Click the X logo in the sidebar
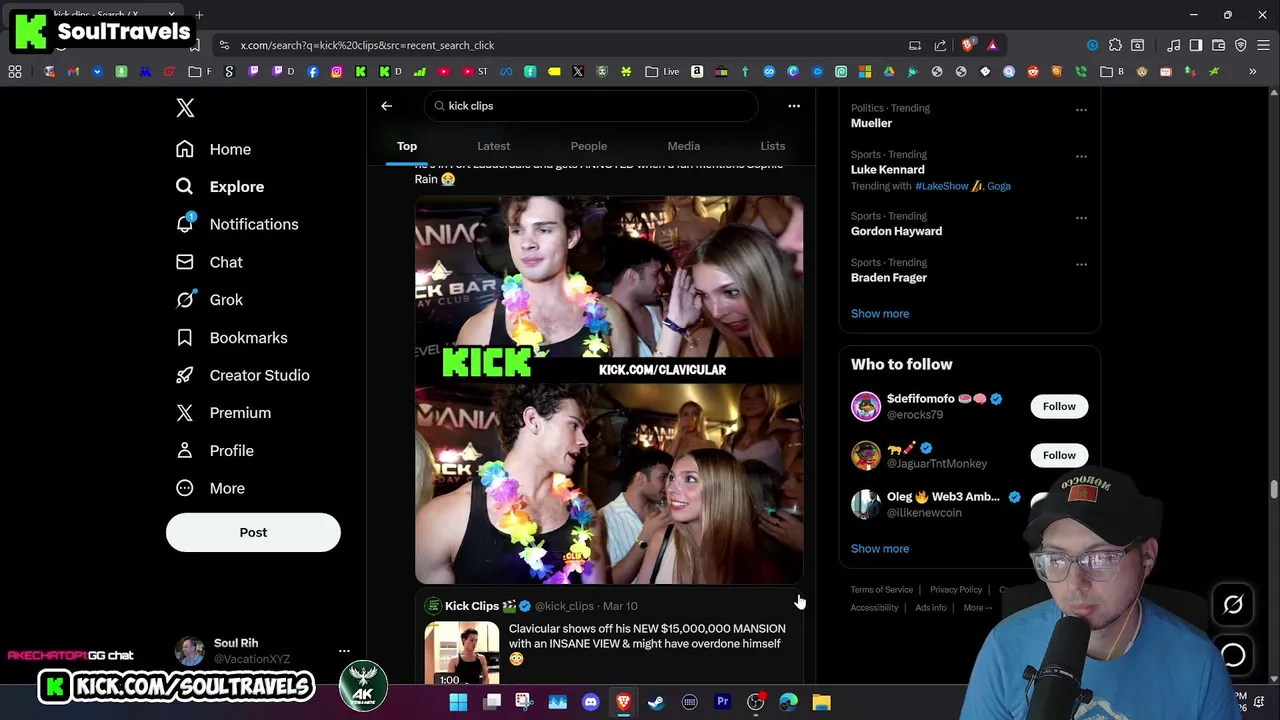The height and width of the screenshot is (720, 1280). pyautogui.click(x=185, y=108)
